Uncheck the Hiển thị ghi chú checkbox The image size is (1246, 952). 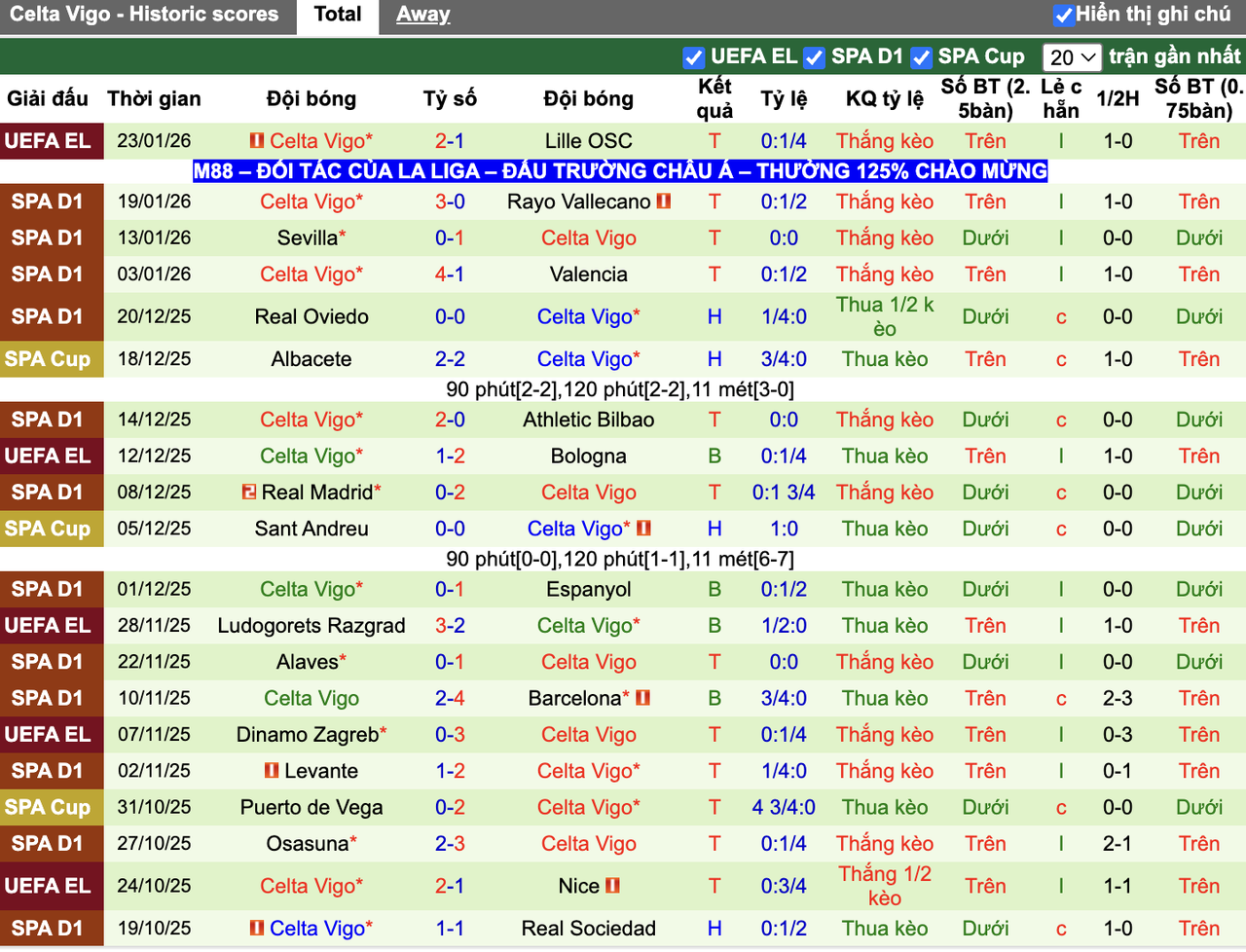click(x=1064, y=15)
